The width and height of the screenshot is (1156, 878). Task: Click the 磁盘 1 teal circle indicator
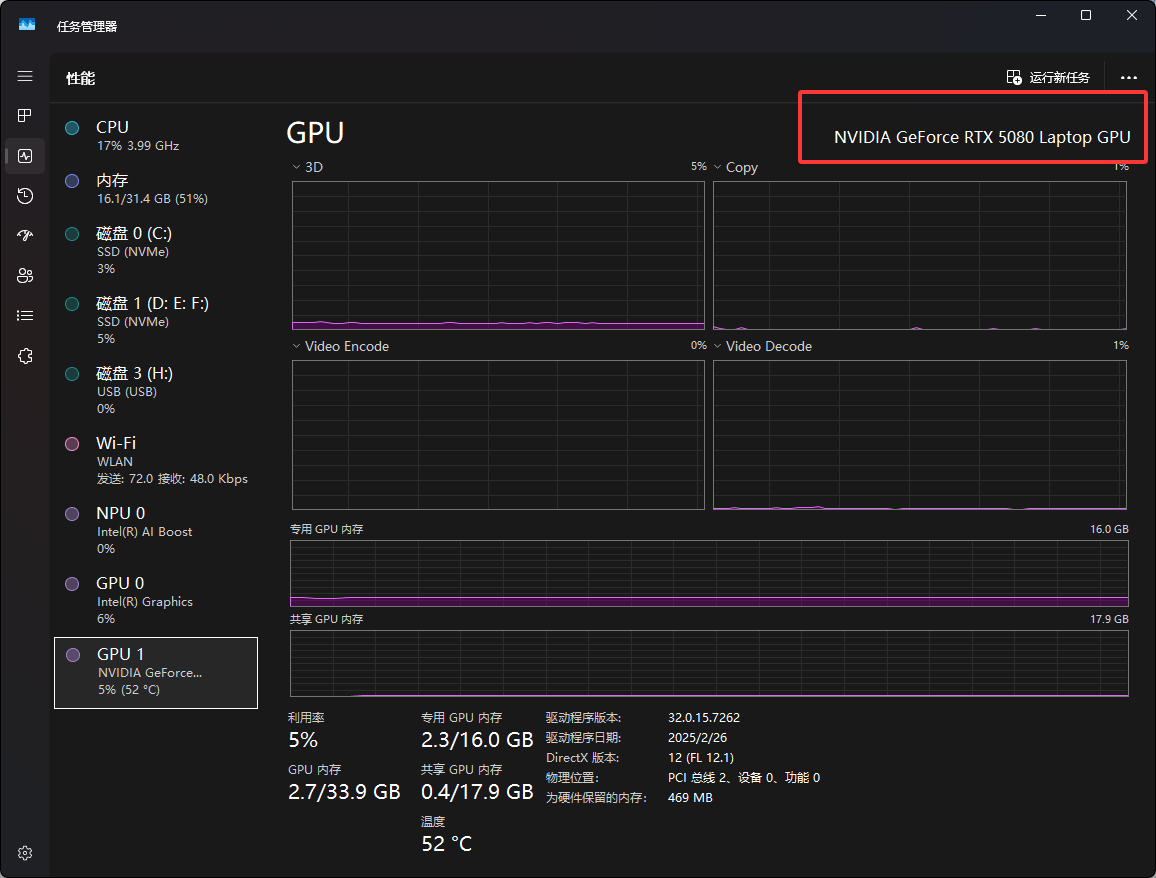[x=72, y=304]
